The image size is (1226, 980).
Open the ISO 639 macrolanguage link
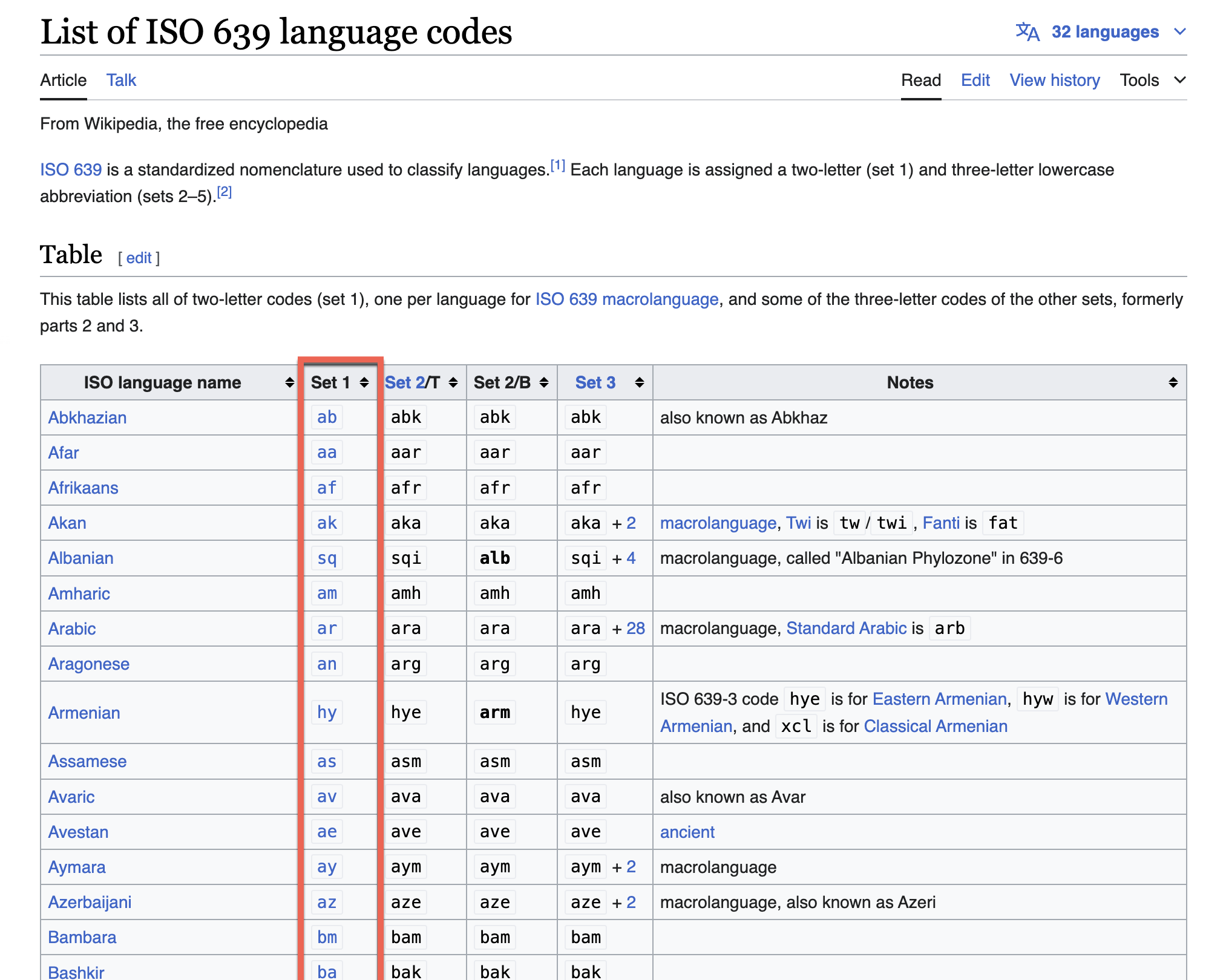pyautogui.click(x=626, y=298)
